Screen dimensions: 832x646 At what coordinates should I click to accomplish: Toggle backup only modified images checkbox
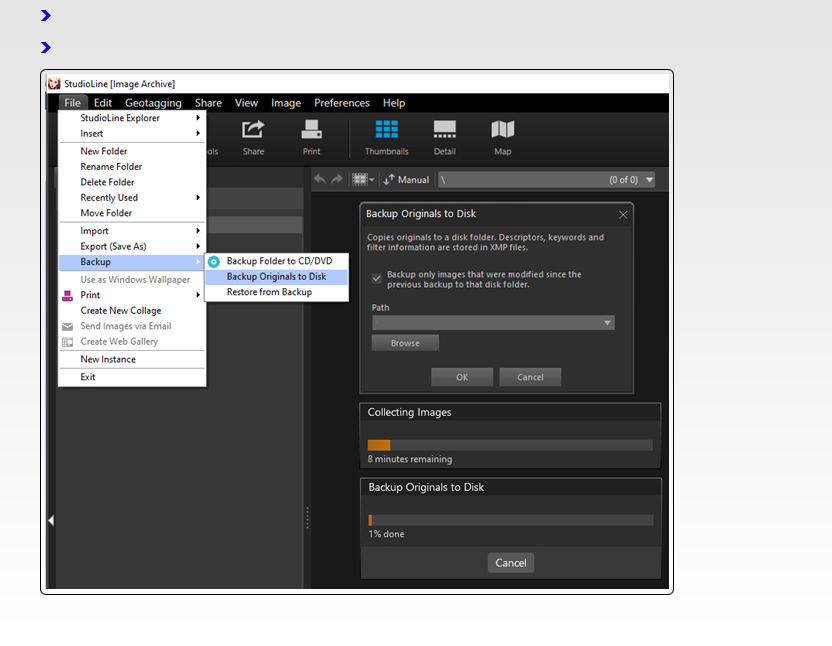[x=377, y=279]
